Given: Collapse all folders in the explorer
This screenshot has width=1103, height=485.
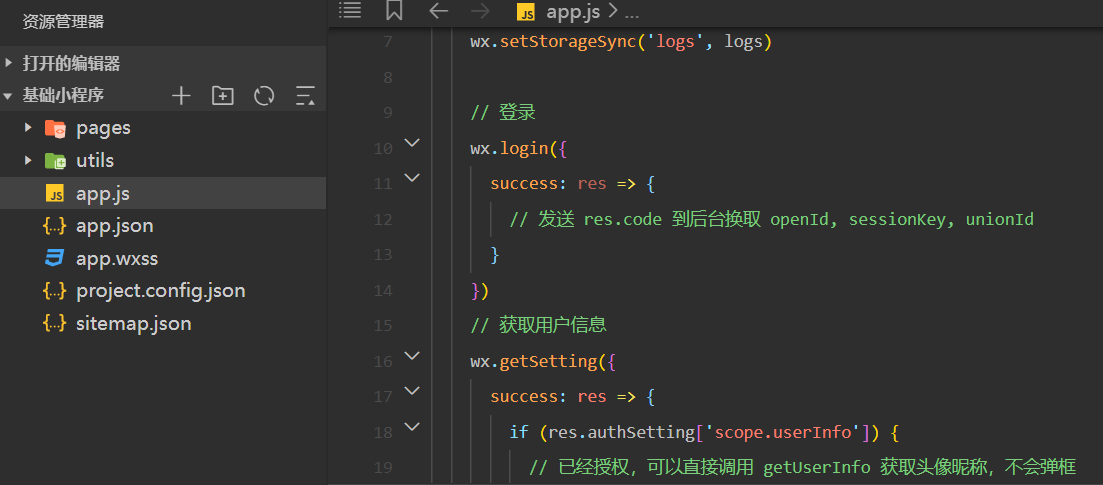Looking at the screenshot, I should coord(305,96).
